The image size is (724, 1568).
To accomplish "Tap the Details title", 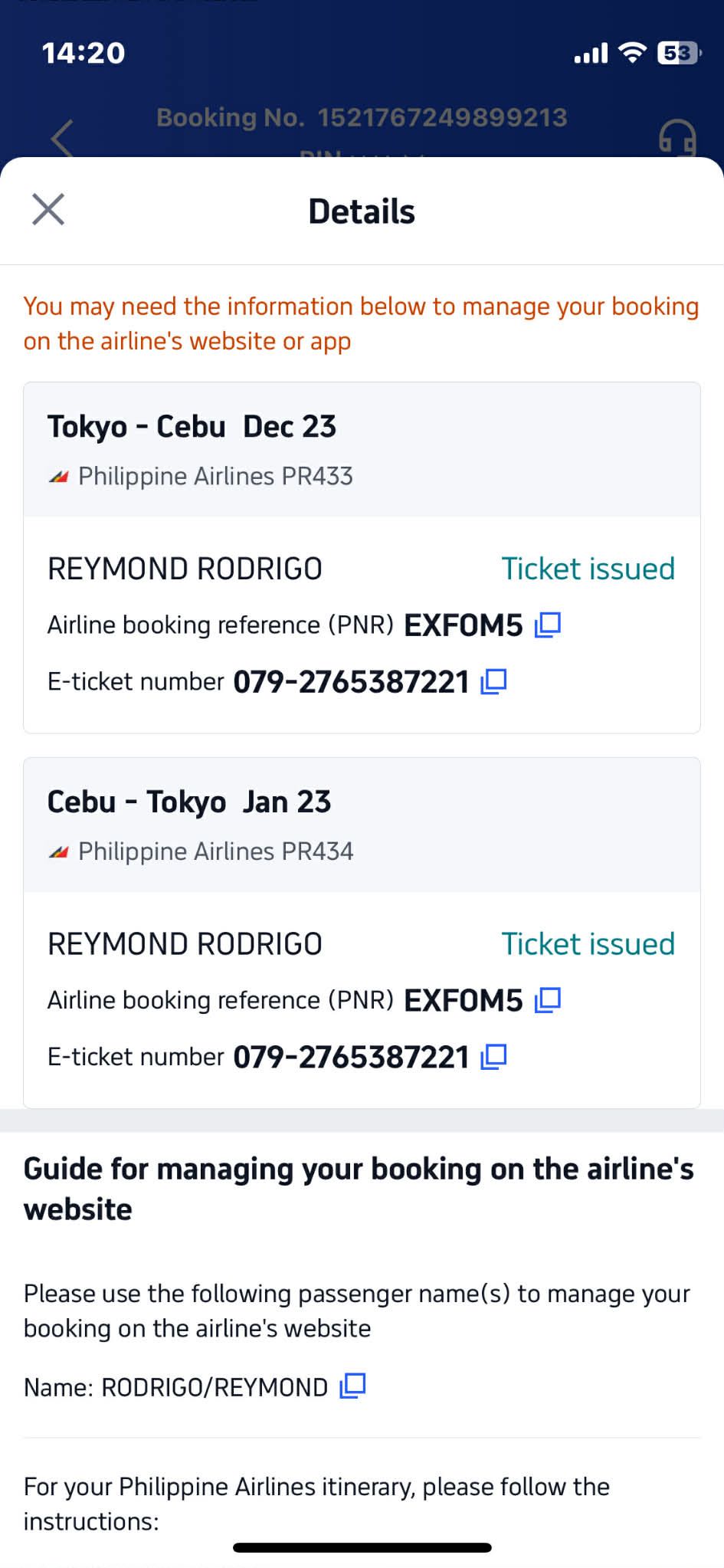I will [x=362, y=212].
